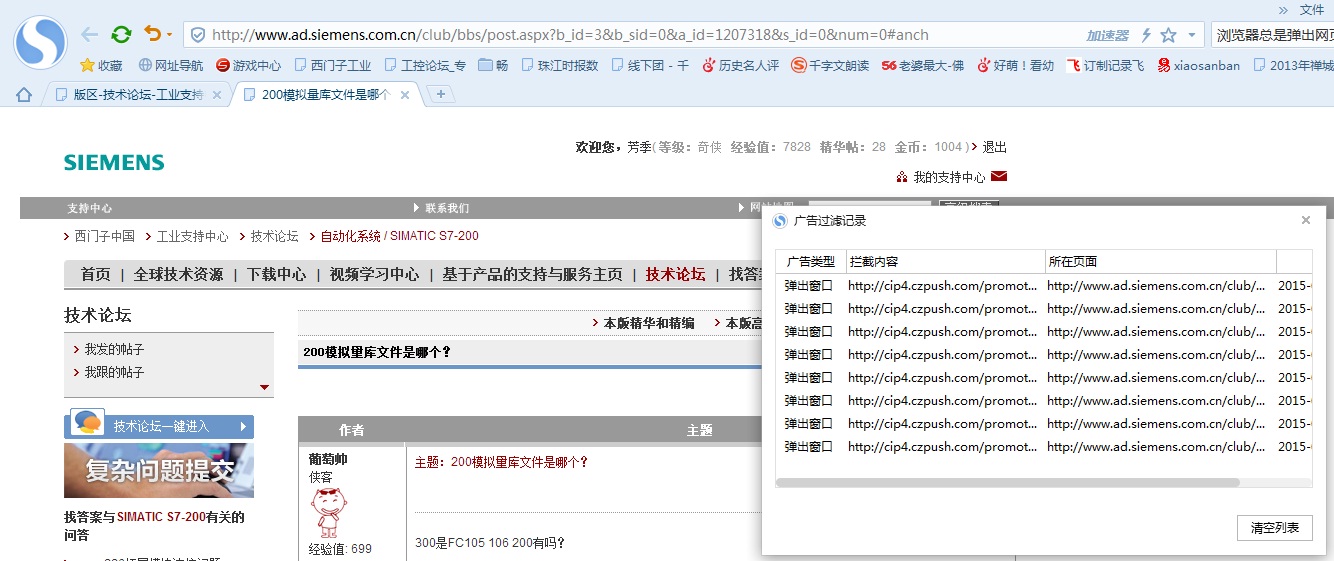
Task: Click the security shield icon in address bar
Action: [198, 35]
